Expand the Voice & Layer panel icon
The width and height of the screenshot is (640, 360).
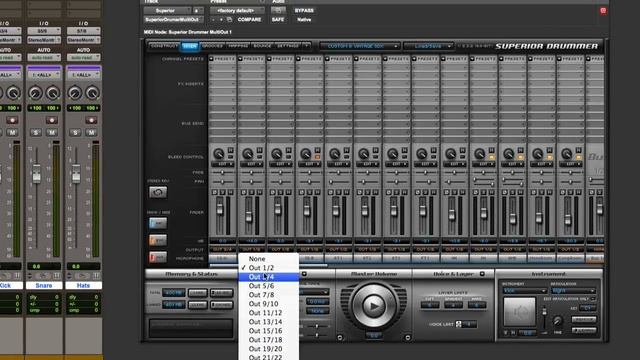482,274
